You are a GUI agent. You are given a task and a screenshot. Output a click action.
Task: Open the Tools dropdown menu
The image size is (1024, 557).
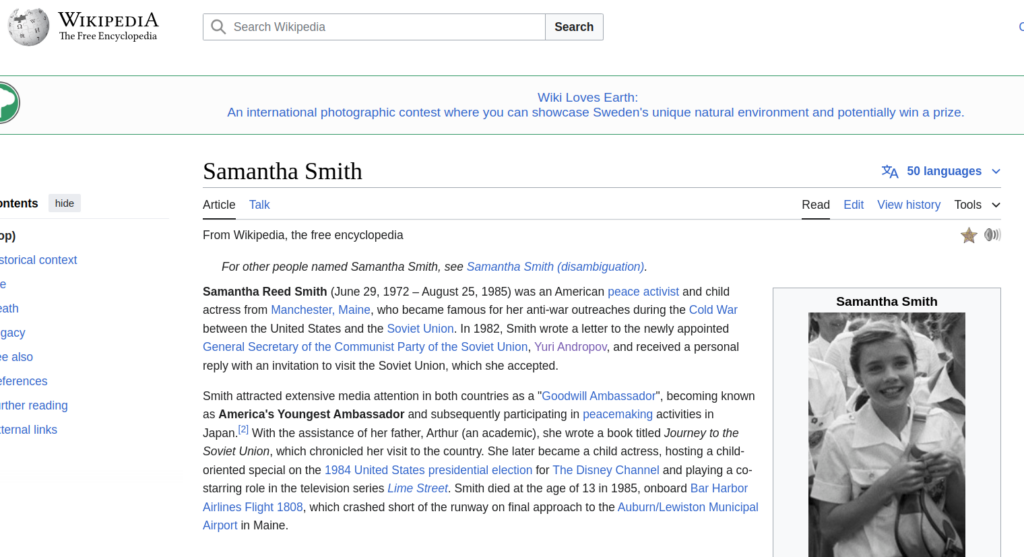coord(976,205)
